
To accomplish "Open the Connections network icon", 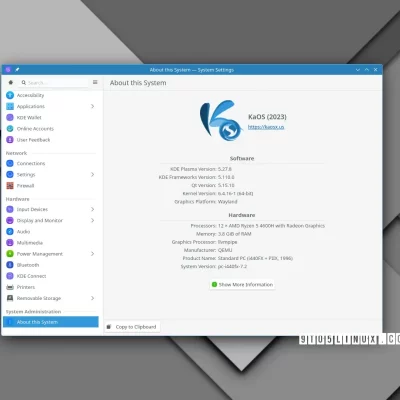I will (x=10, y=163).
